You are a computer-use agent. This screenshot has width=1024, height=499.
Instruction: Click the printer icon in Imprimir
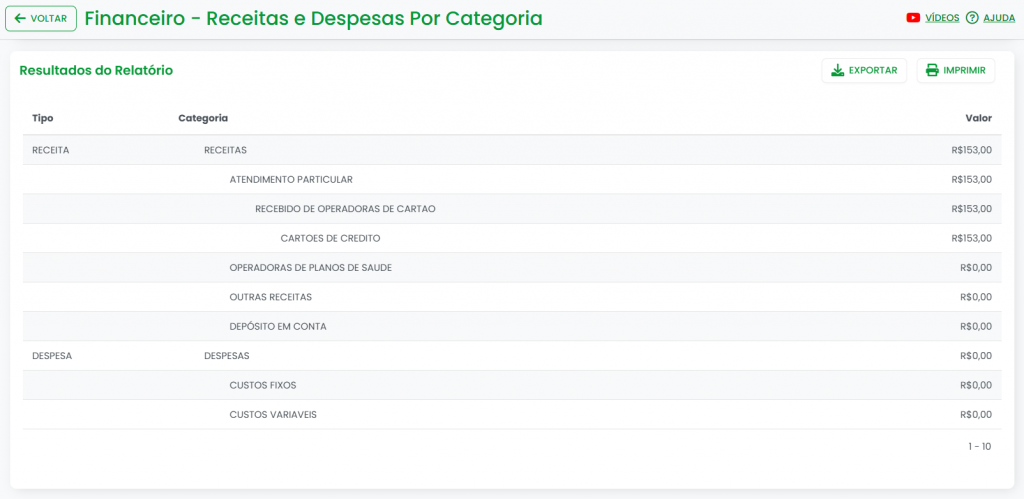point(932,70)
